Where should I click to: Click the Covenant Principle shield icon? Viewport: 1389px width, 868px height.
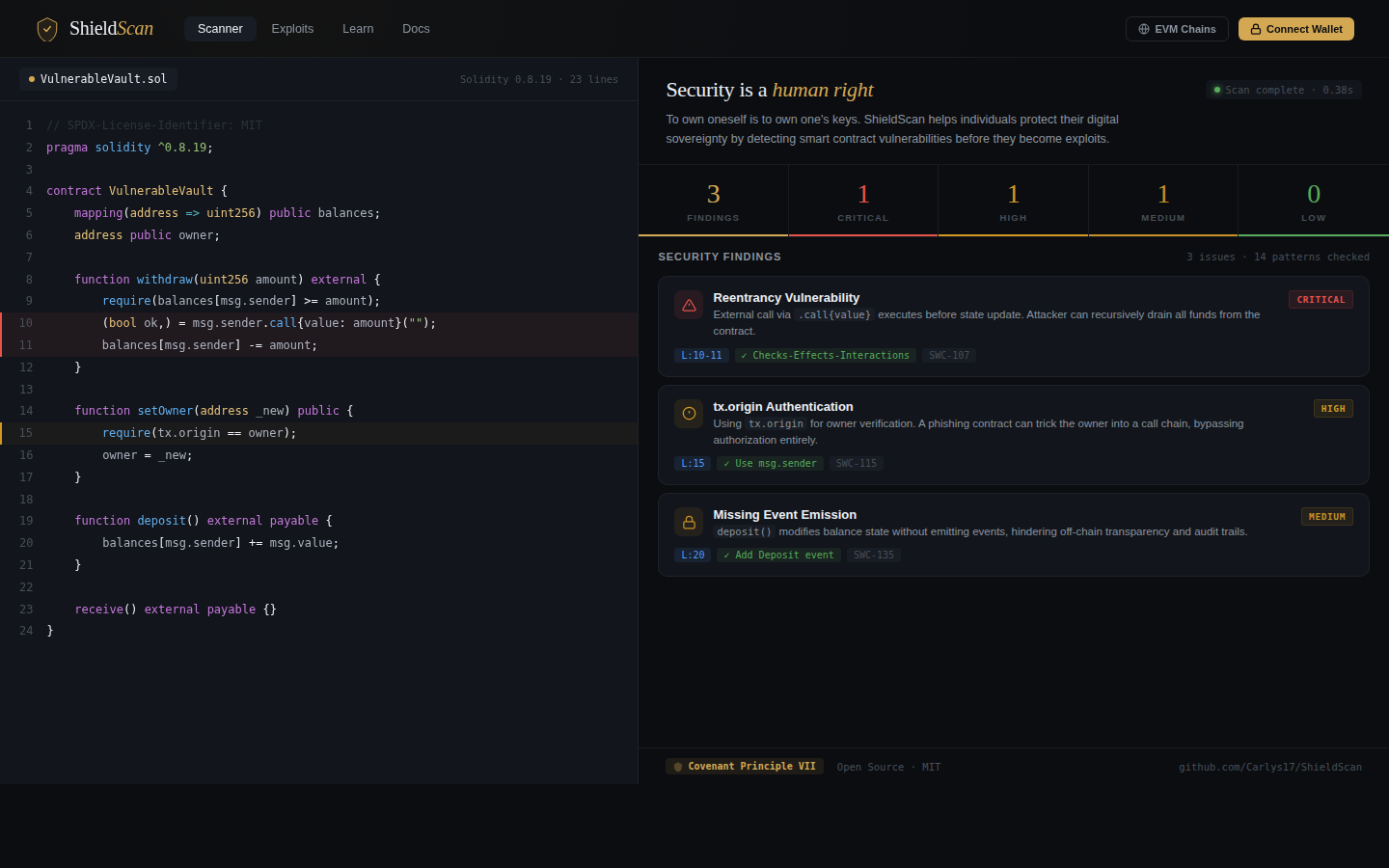pos(678,767)
